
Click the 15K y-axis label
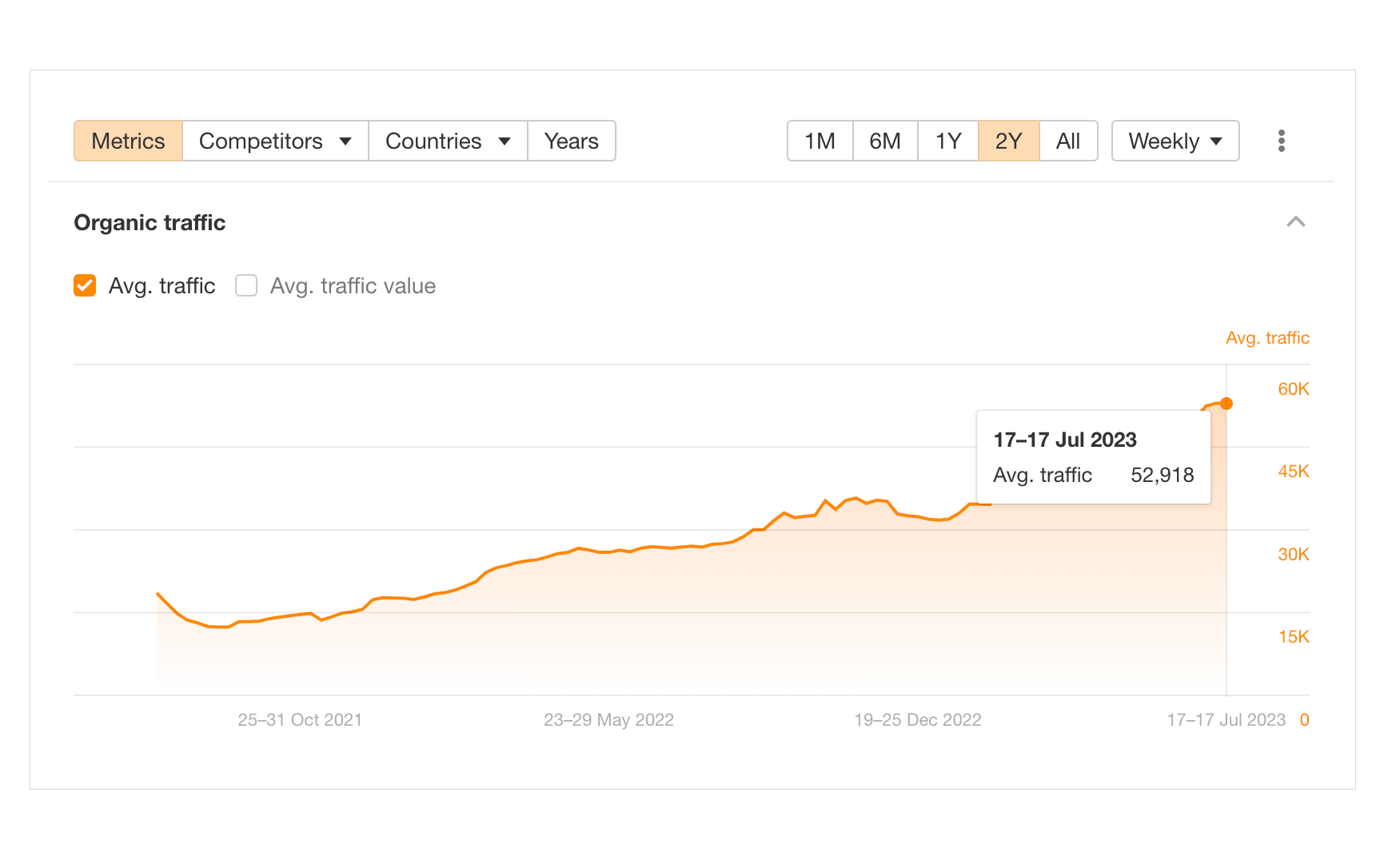click(1293, 636)
